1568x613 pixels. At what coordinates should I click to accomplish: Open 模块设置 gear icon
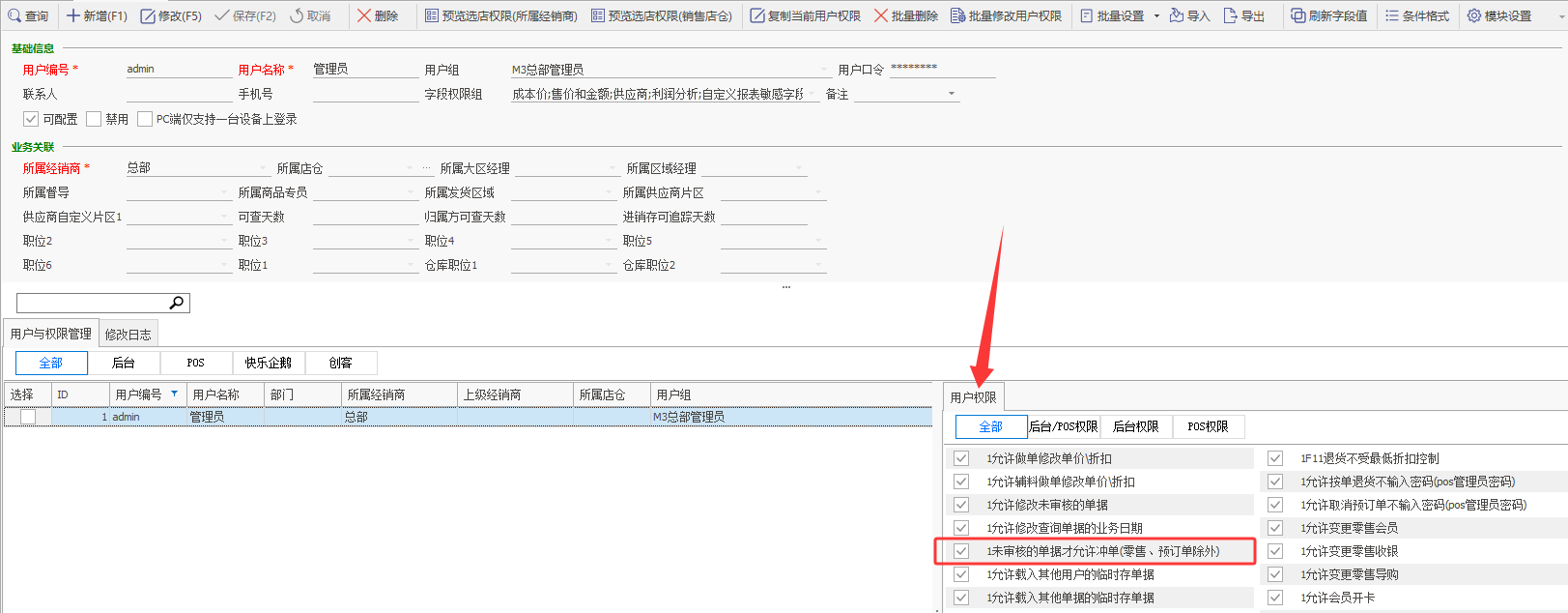click(x=1474, y=15)
